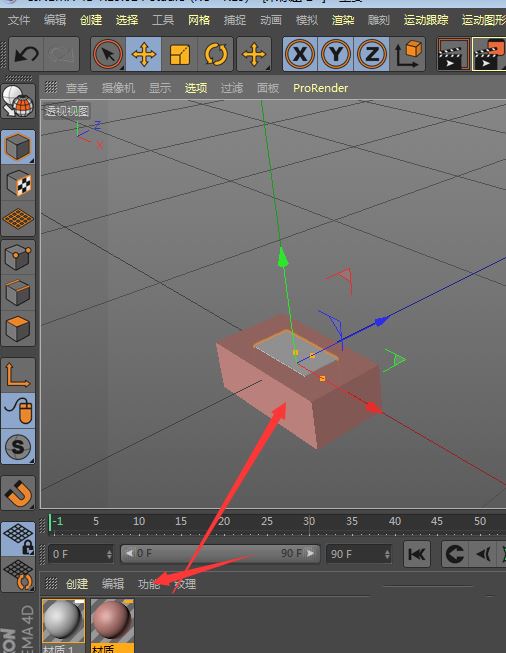
Task: Toggle Z axis lock
Action: tap(371, 54)
